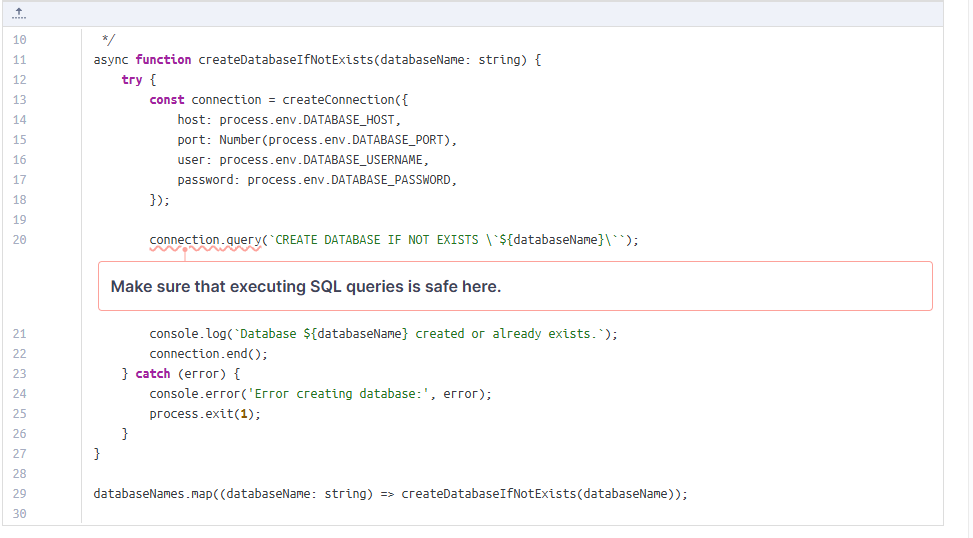This screenshot has width=973, height=538.
Task: Click the createDatabaseIfNotExists function declaration on line 11
Action: [x=317, y=60]
